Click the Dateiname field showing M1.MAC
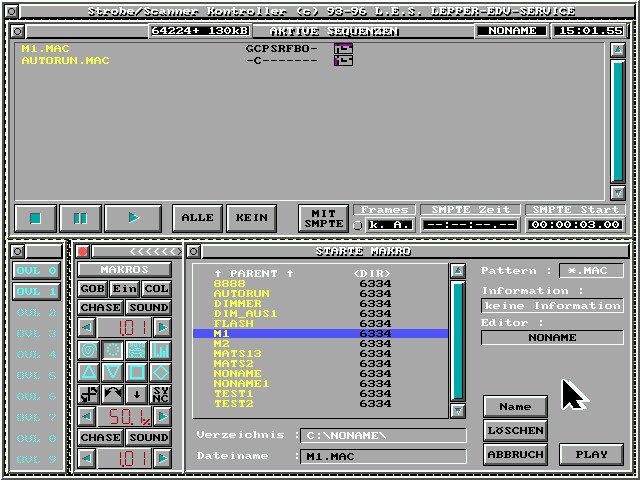 click(383, 456)
